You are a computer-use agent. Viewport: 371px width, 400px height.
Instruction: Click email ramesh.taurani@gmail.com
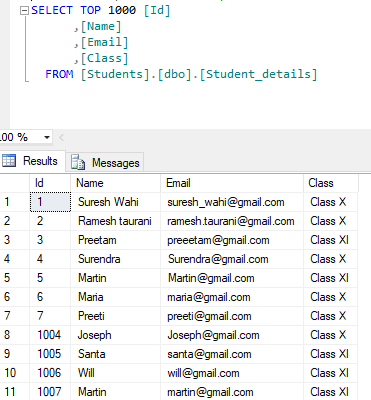pos(232,221)
